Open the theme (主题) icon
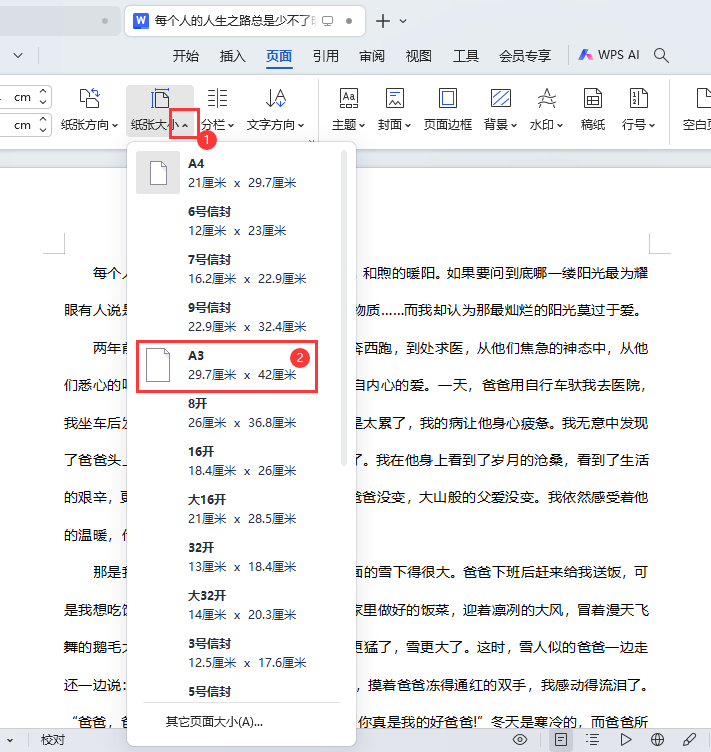Screen dimensions: 711x752 [349, 98]
